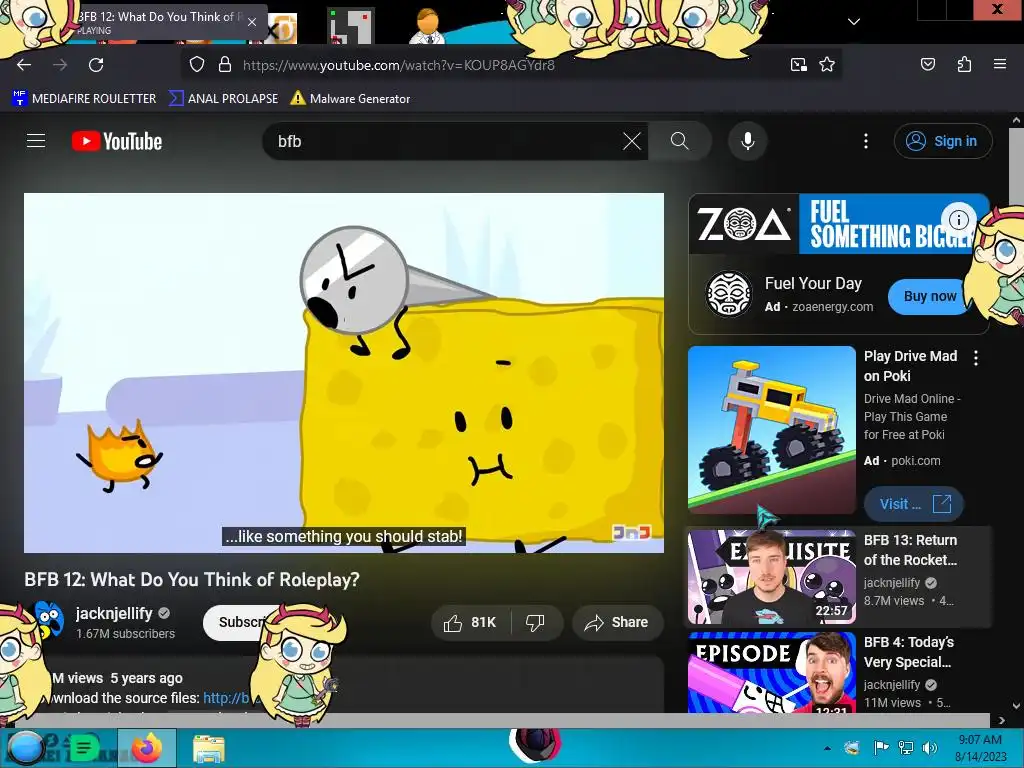Image resolution: width=1024 pixels, height=768 pixels.
Task: Open the Windows Start orb
Action: coord(26,748)
